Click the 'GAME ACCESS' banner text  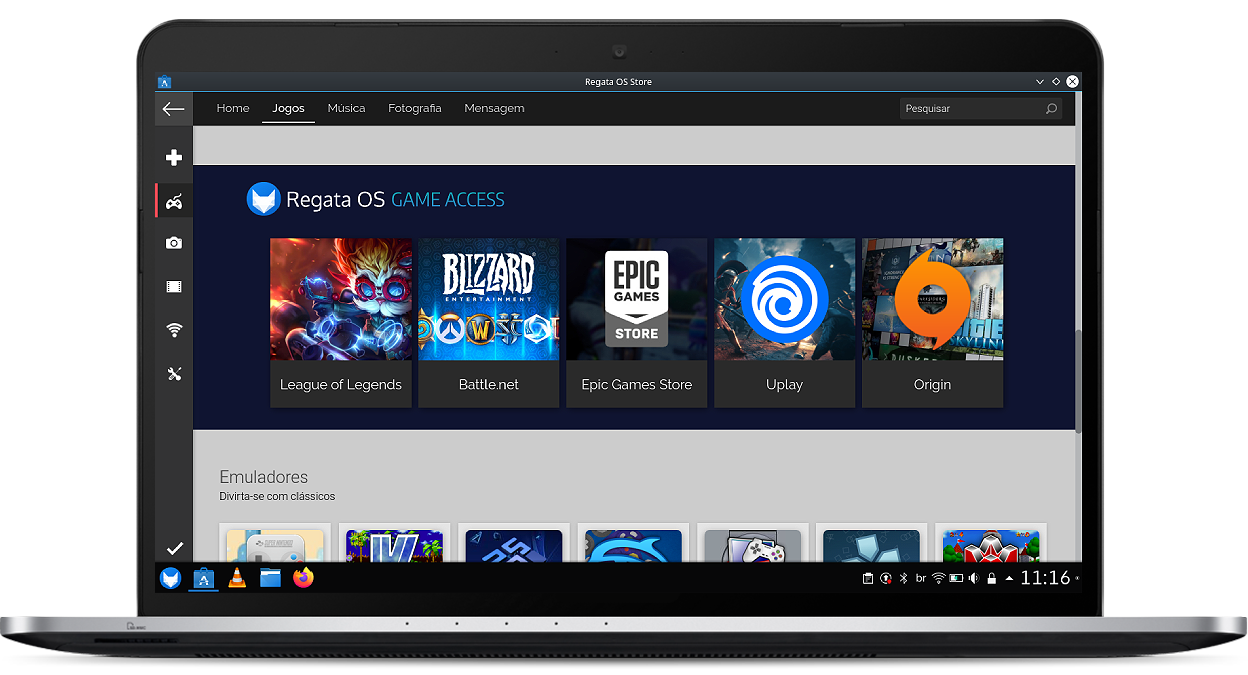(x=448, y=200)
